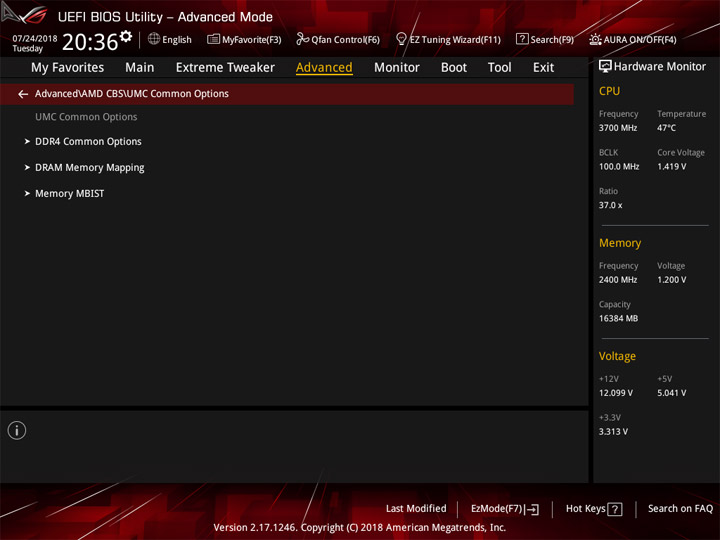
Task: Open the Boot tab
Action: click(454, 68)
